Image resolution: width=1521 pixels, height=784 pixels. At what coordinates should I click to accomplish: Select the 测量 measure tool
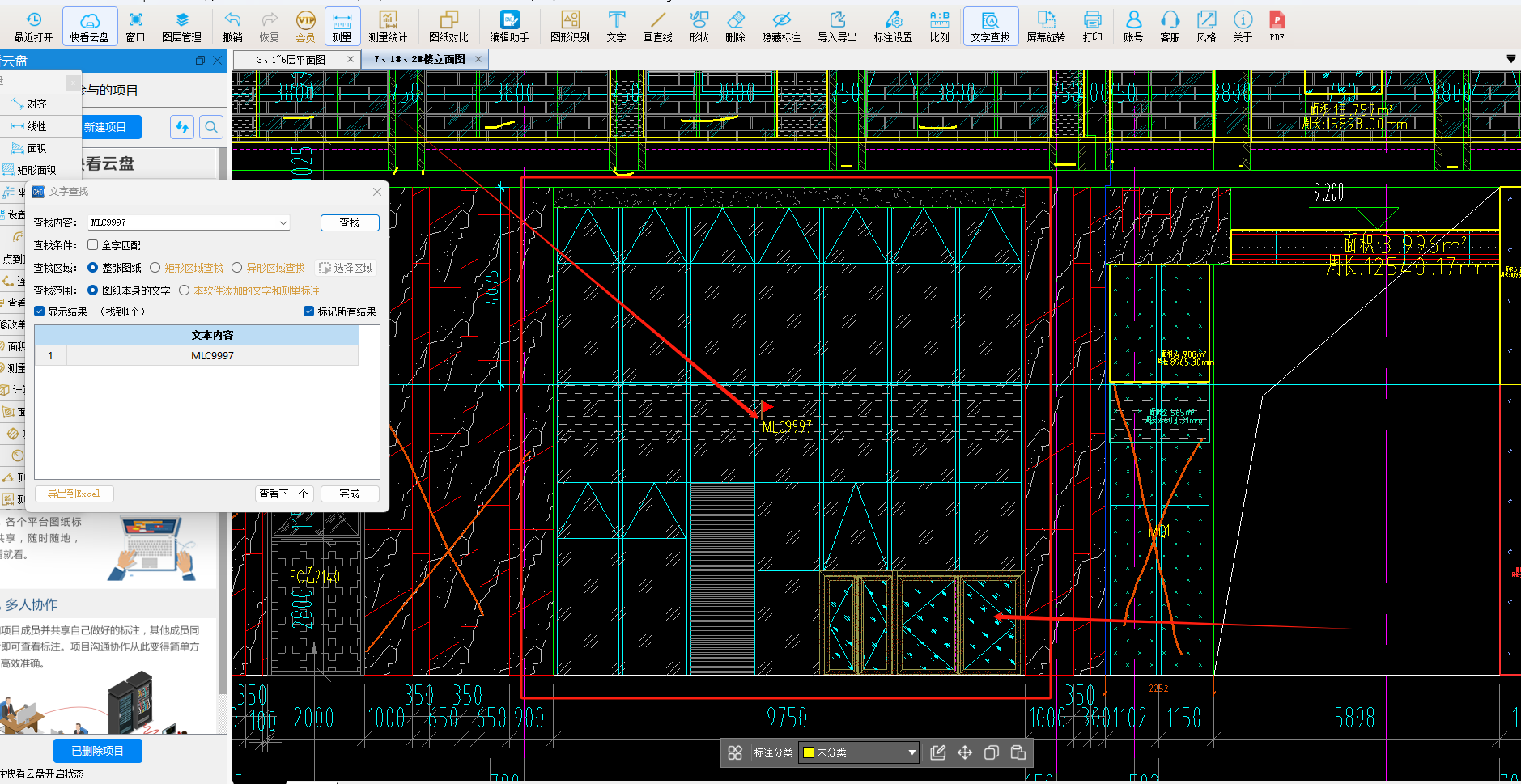(x=342, y=27)
